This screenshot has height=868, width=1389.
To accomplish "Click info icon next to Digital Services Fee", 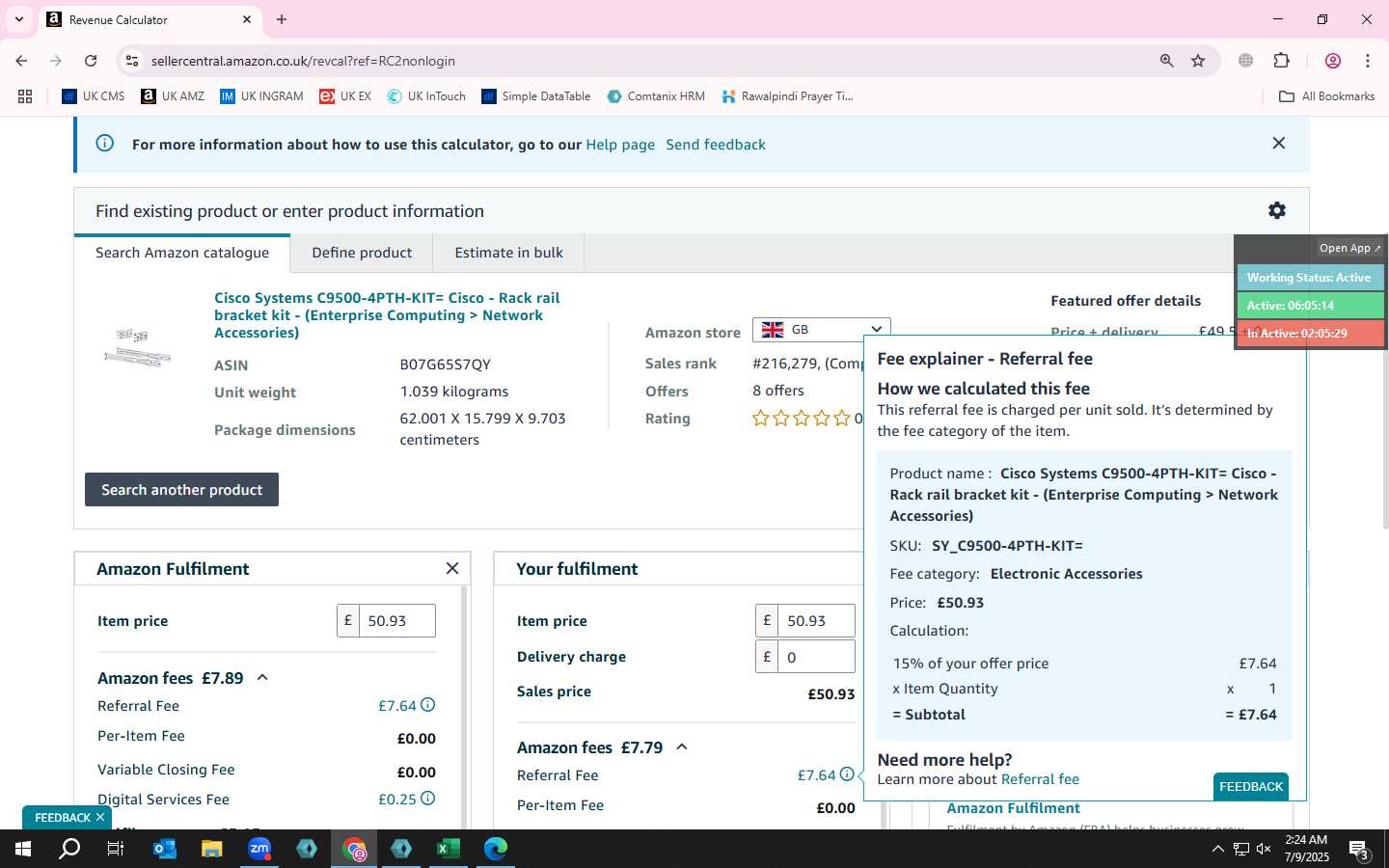I will (x=428, y=799).
